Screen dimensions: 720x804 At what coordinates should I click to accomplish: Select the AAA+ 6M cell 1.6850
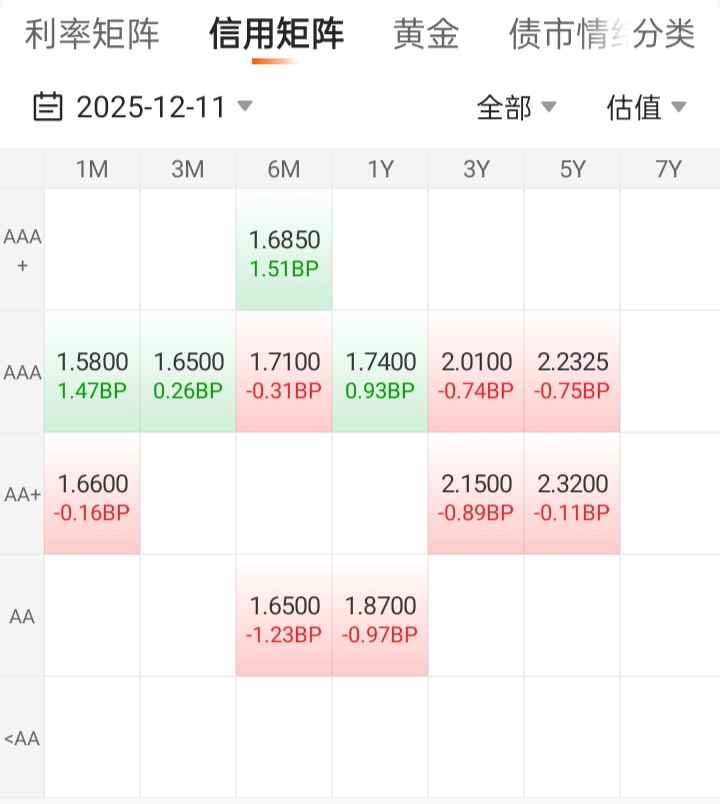coord(284,252)
